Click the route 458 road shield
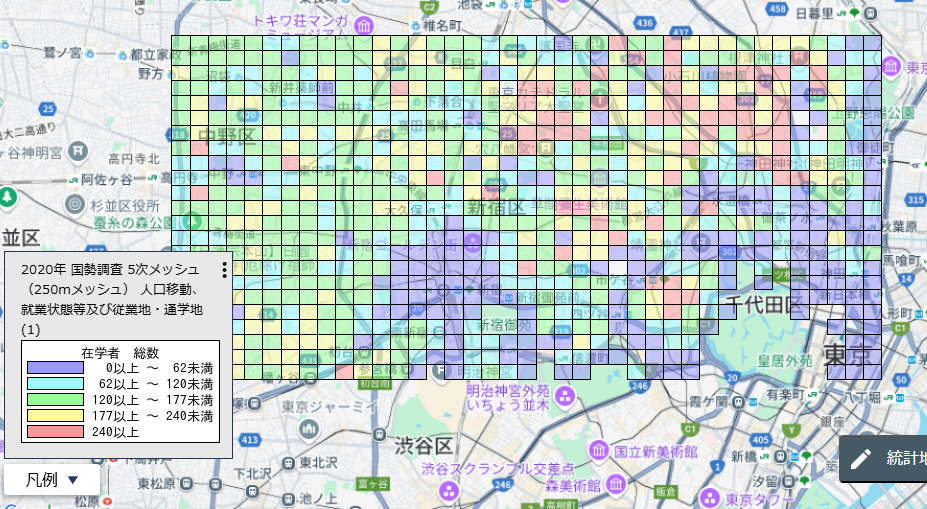927x509 pixels. click(x=778, y=8)
